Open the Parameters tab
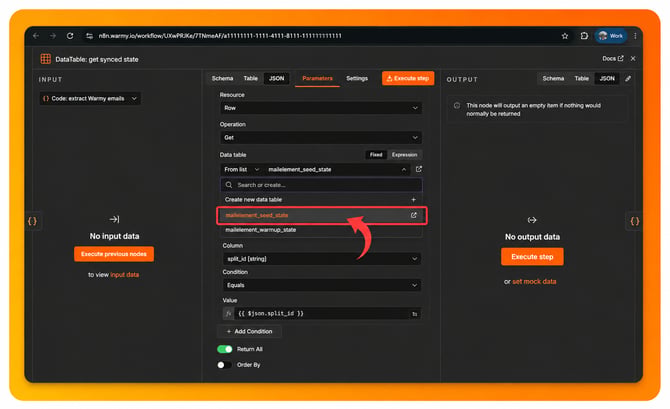Viewport: 670px width, 409px height. point(317,79)
